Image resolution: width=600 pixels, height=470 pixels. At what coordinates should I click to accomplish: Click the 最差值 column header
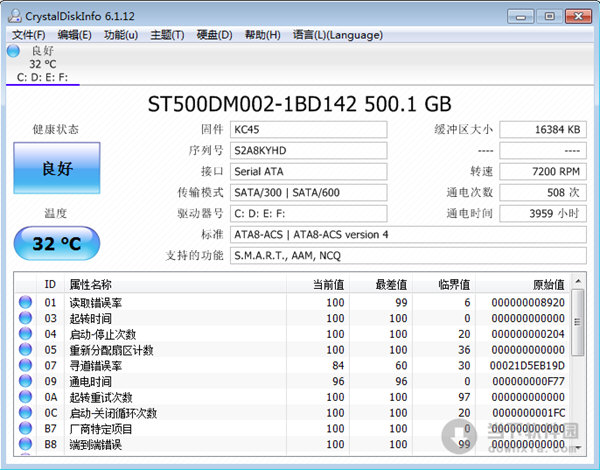pyautogui.click(x=381, y=284)
